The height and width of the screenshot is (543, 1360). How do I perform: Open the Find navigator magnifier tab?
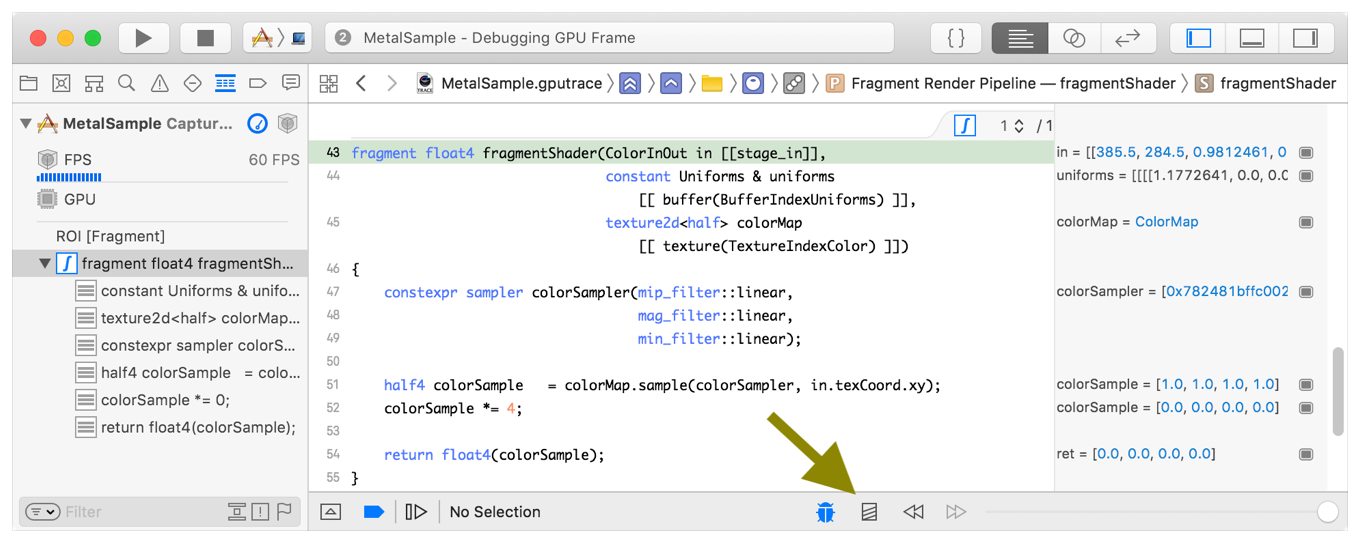coord(126,83)
